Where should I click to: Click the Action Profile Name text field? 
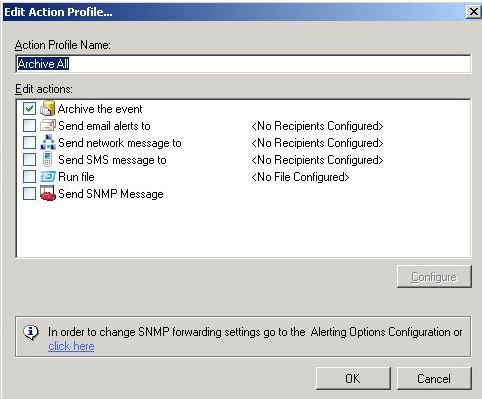point(243,64)
